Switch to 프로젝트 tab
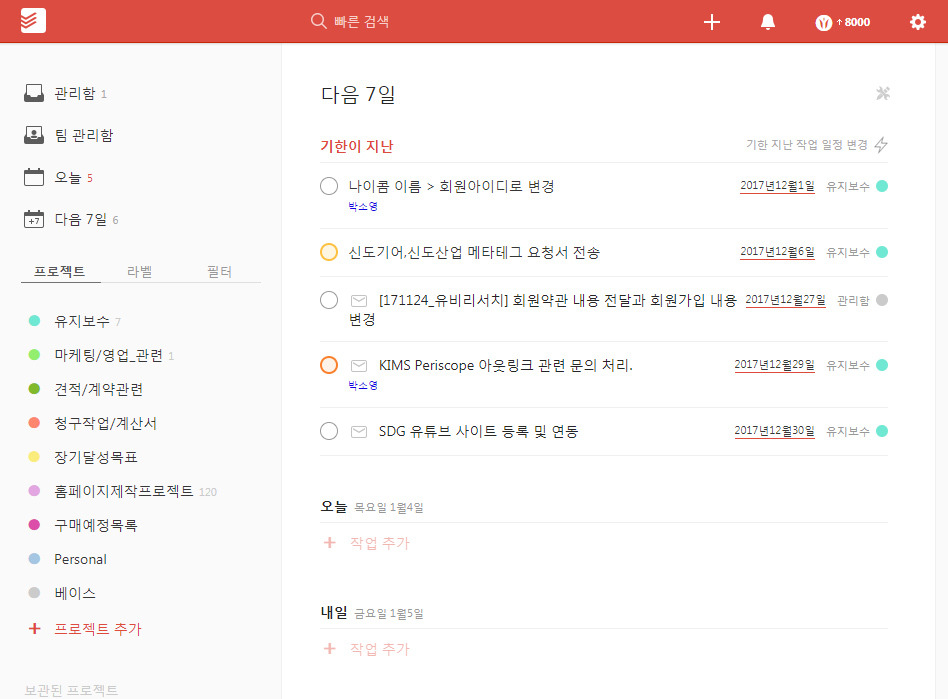 click(59, 271)
